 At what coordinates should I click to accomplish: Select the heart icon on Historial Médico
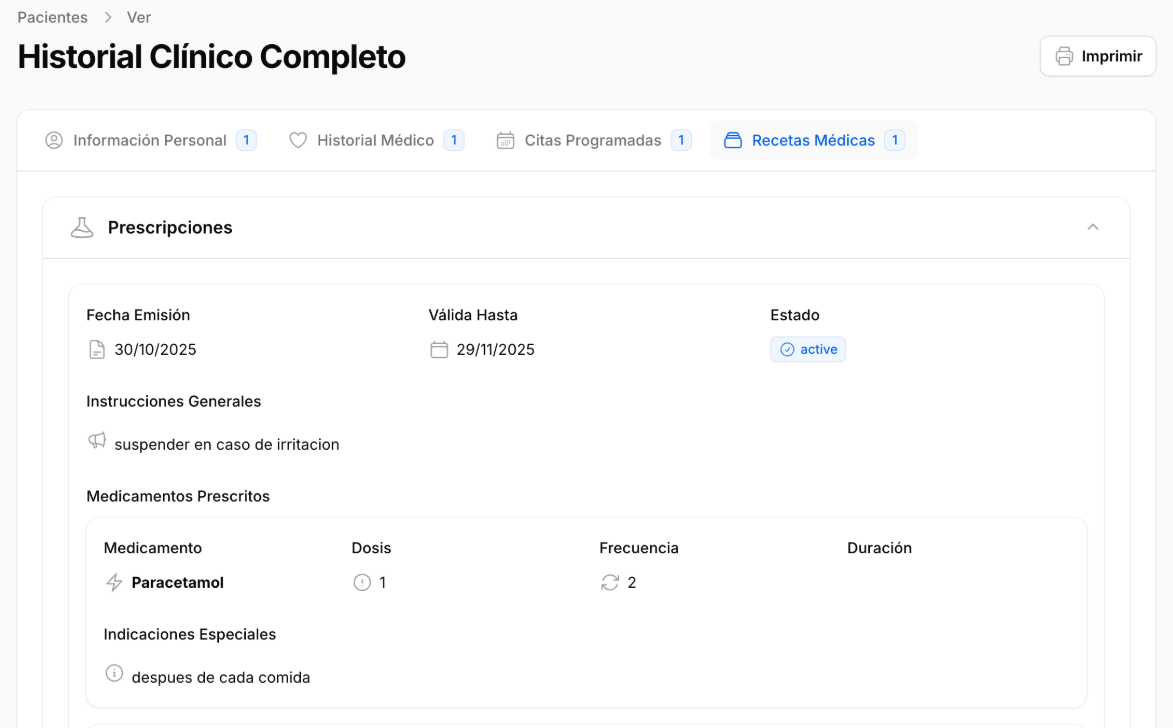tap(298, 140)
